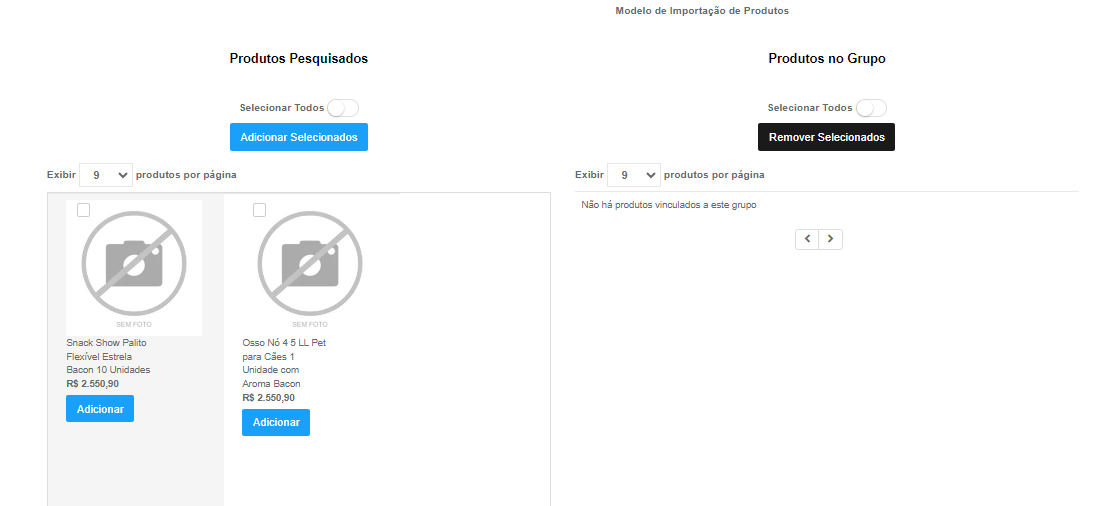Toggle Selecionar Todos under Produtos no Grupo
Viewport: 1103px width, 506px height.
click(871, 108)
